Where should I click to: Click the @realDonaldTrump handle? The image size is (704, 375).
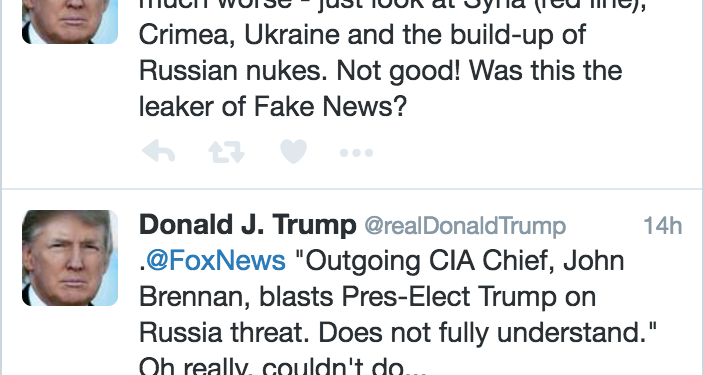[465, 226]
